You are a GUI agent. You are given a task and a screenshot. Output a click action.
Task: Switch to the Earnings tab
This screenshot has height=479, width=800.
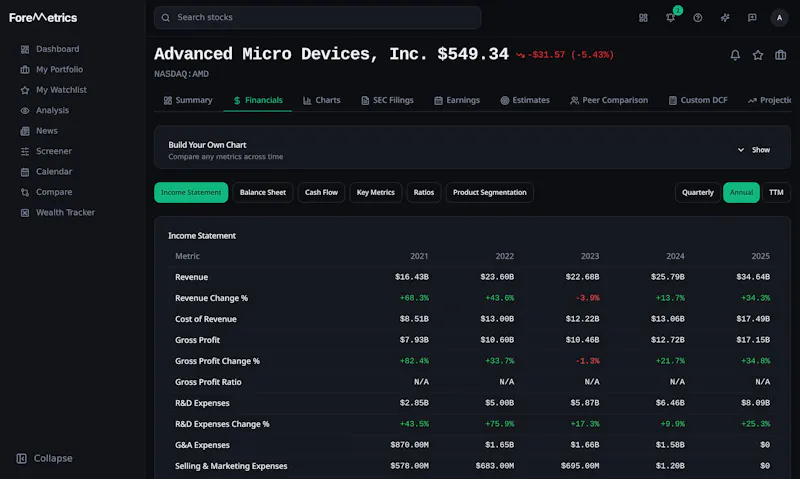(457, 100)
